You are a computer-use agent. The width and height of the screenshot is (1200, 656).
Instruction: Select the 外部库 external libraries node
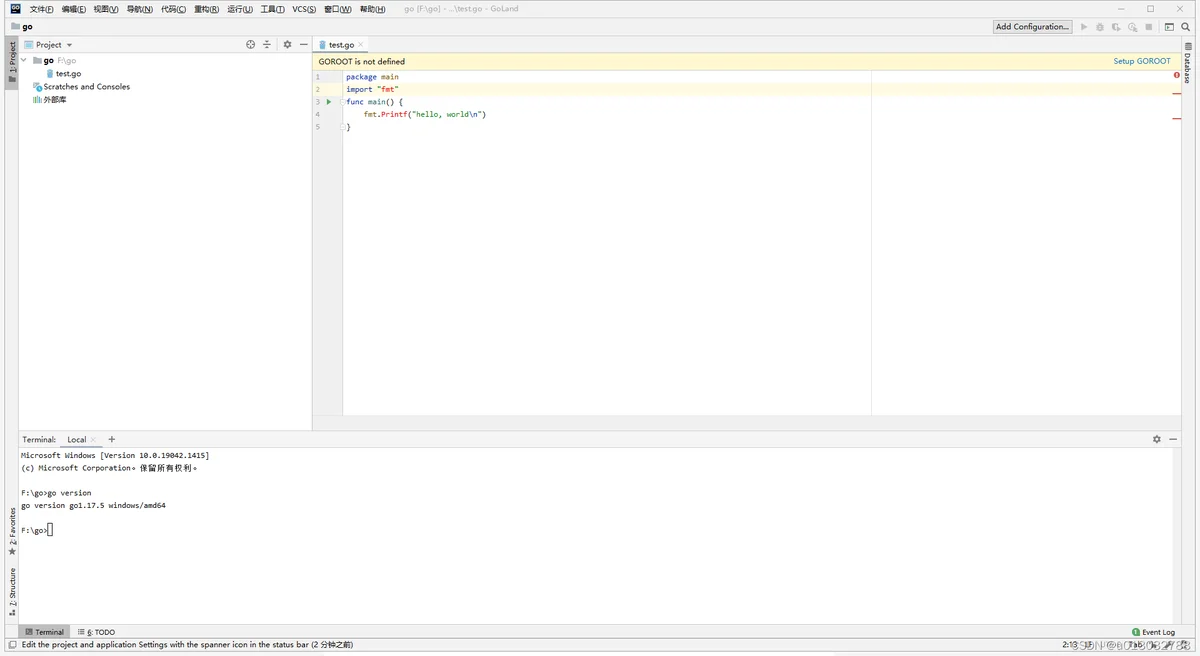click(x=50, y=100)
